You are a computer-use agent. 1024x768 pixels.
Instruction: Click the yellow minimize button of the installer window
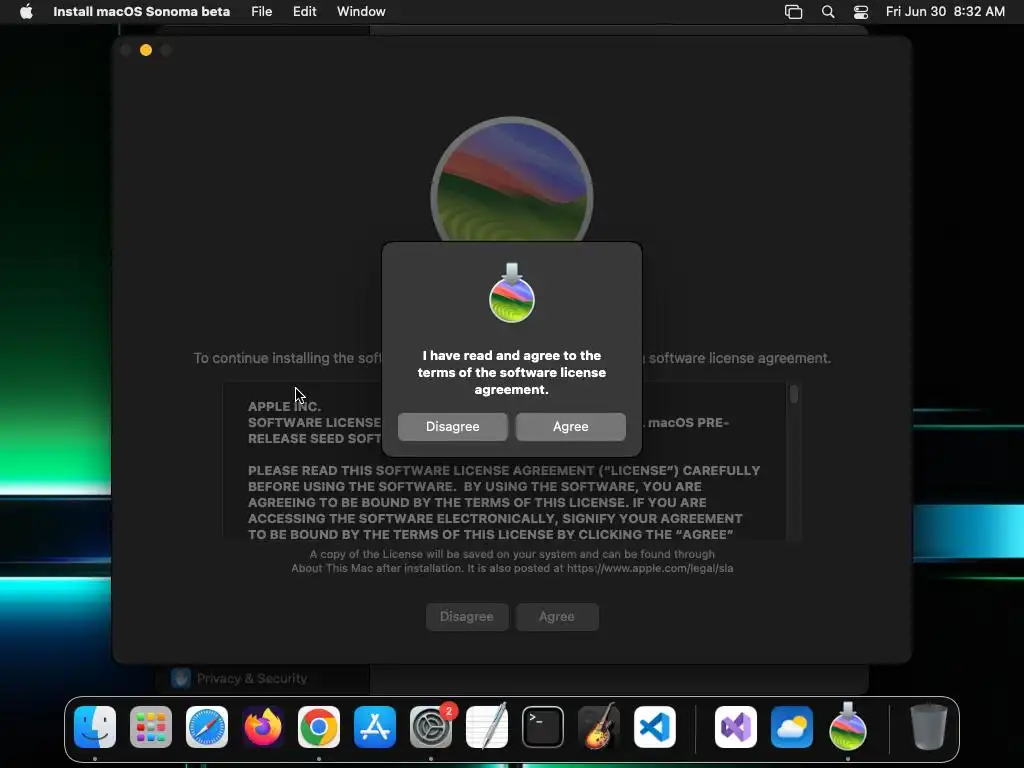[x=146, y=50]
